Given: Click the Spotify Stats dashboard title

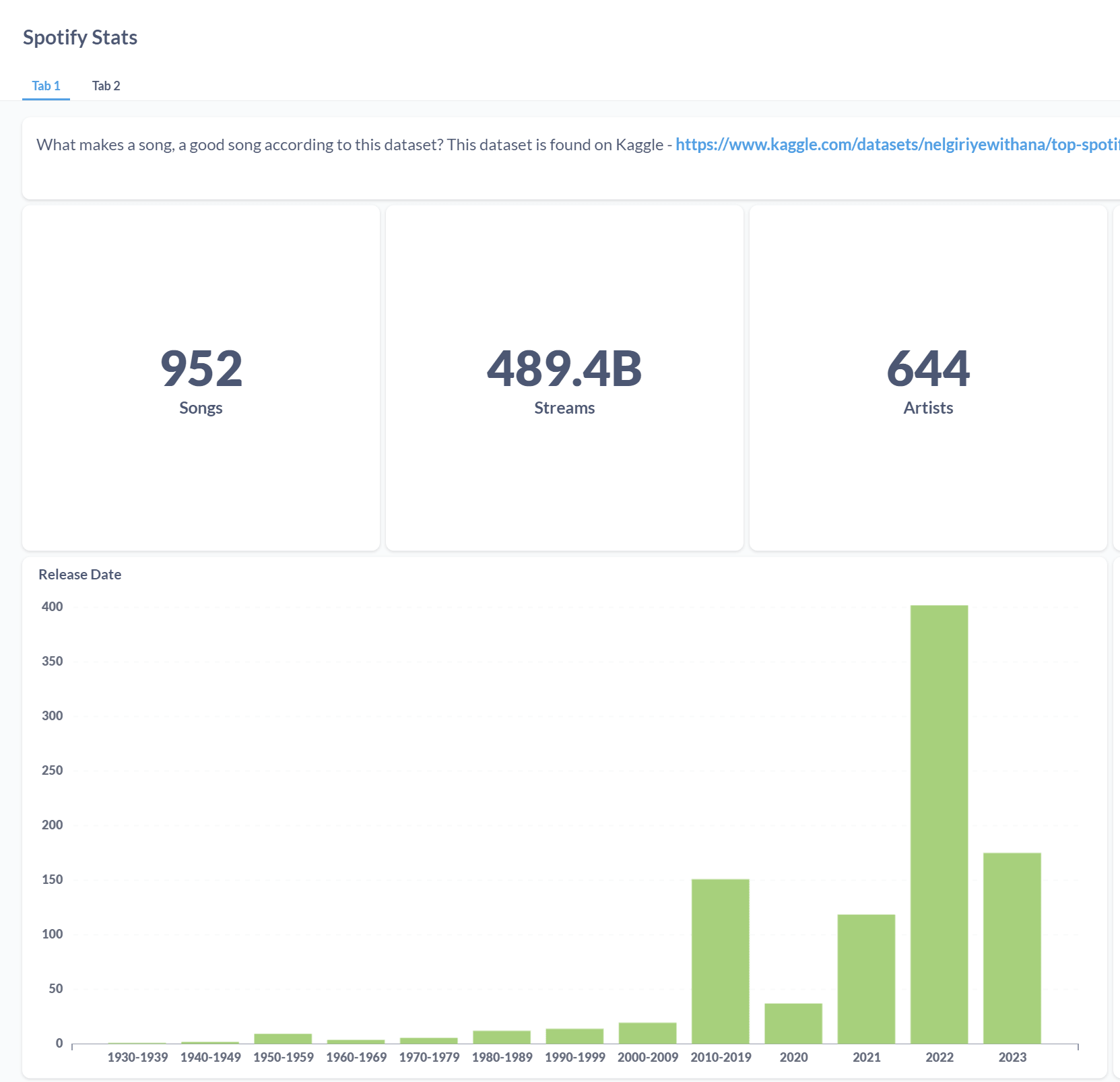Looking at the screenshot, I should tap(80, 37).
